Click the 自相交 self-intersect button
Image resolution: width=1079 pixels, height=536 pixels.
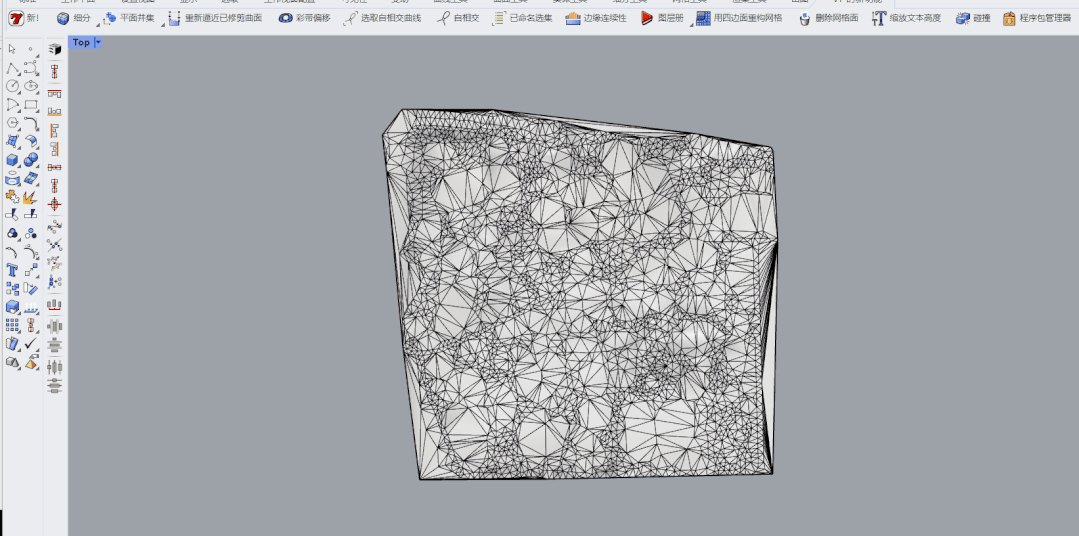458,18
